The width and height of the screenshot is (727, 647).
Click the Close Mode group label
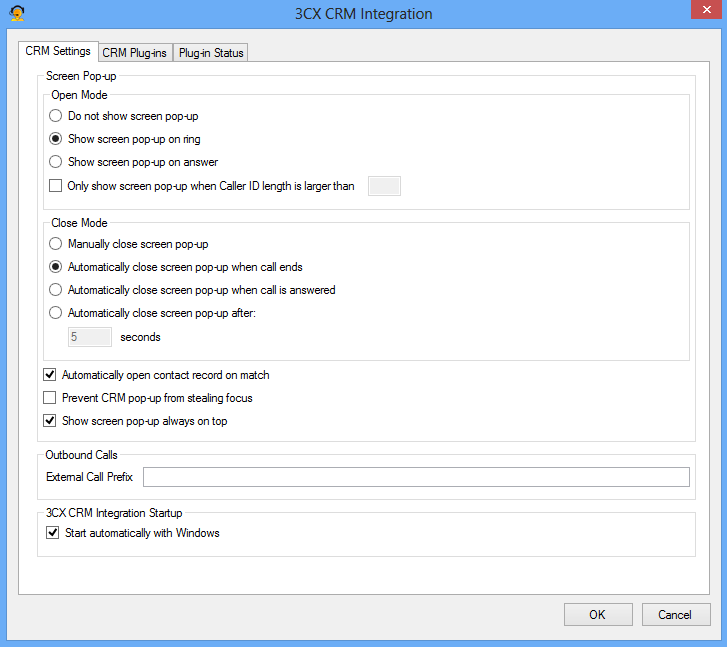pos(79,223)
